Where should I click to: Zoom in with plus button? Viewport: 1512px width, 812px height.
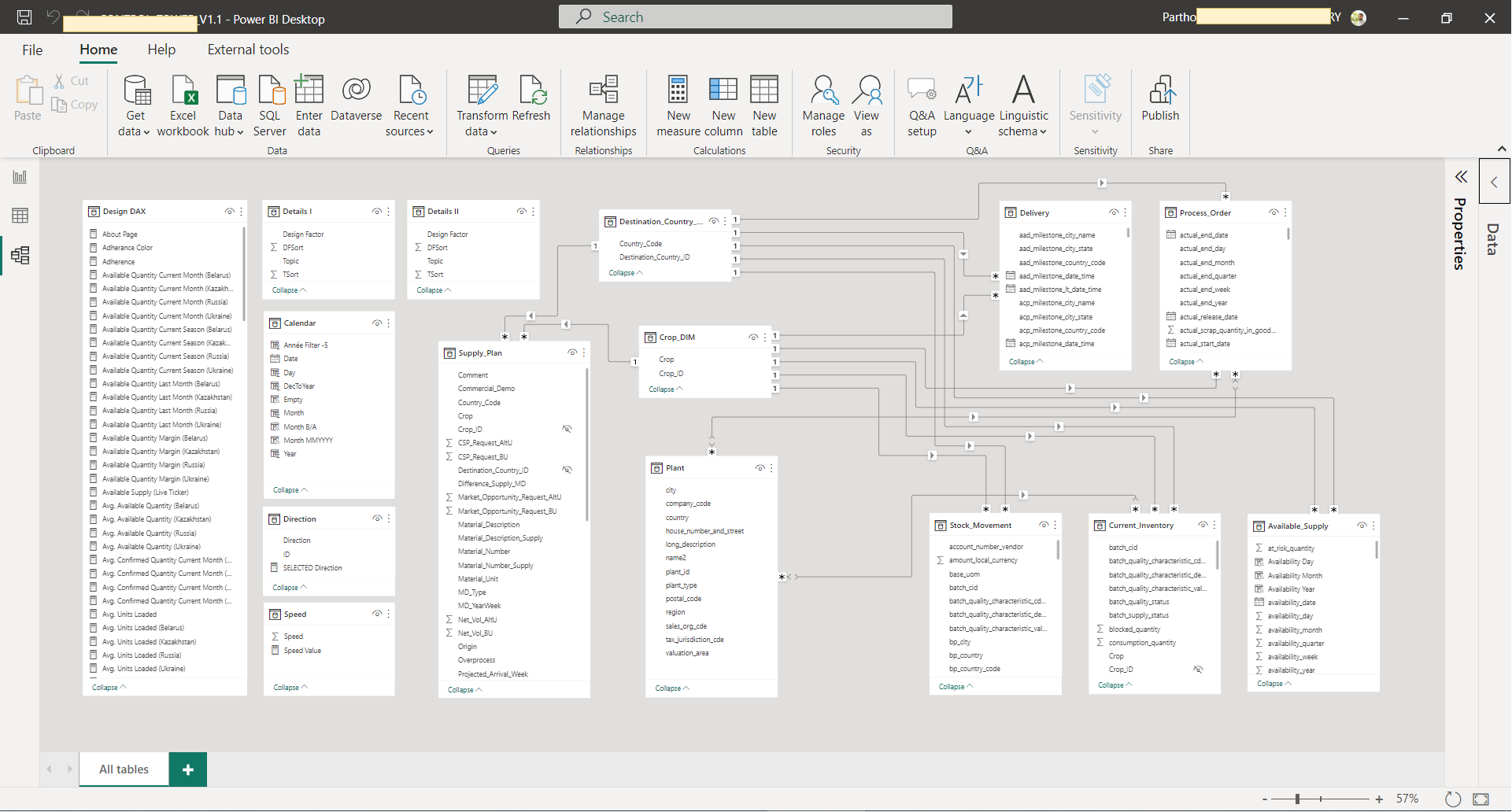click(x=1379, y=799)
